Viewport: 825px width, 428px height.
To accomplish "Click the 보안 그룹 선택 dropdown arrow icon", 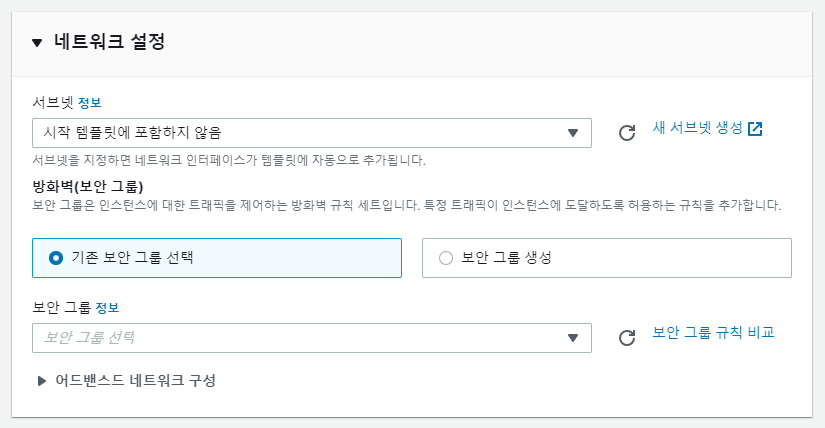I will [573, 338].
